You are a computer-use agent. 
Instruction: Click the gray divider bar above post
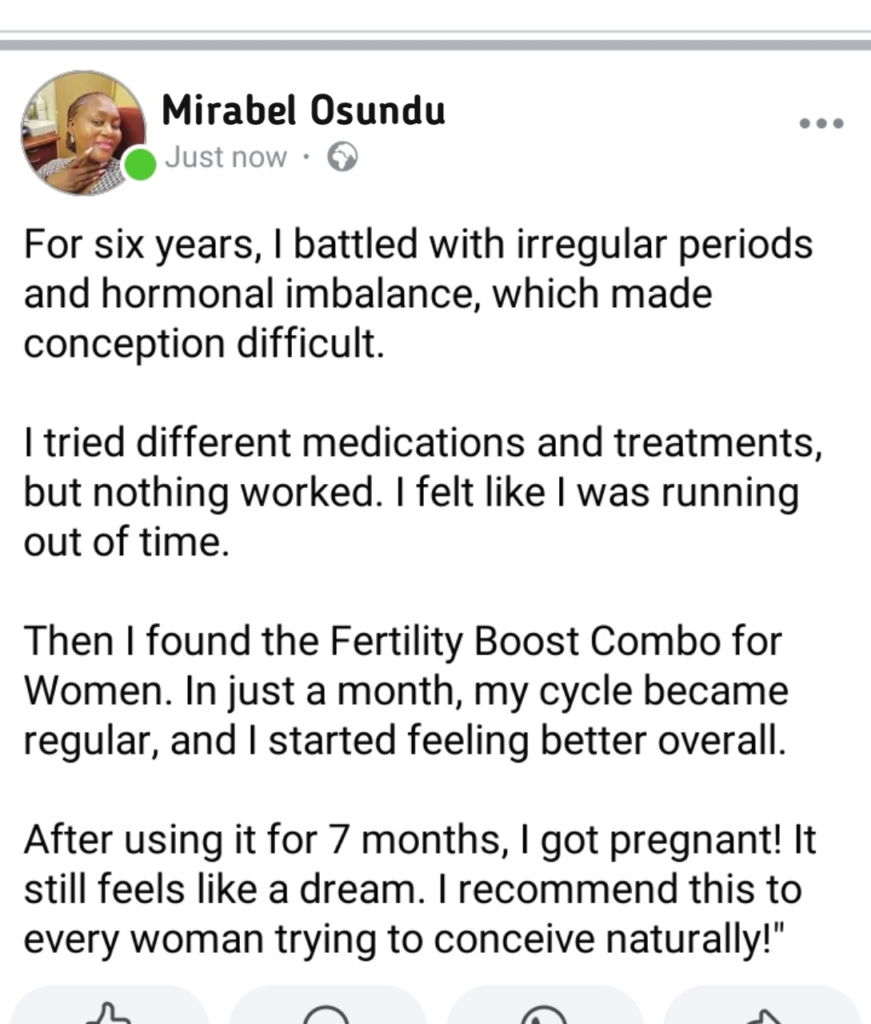click(435, 44)
